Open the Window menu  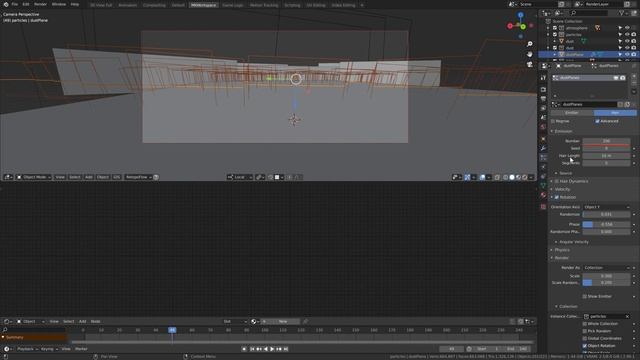point(59,4)
